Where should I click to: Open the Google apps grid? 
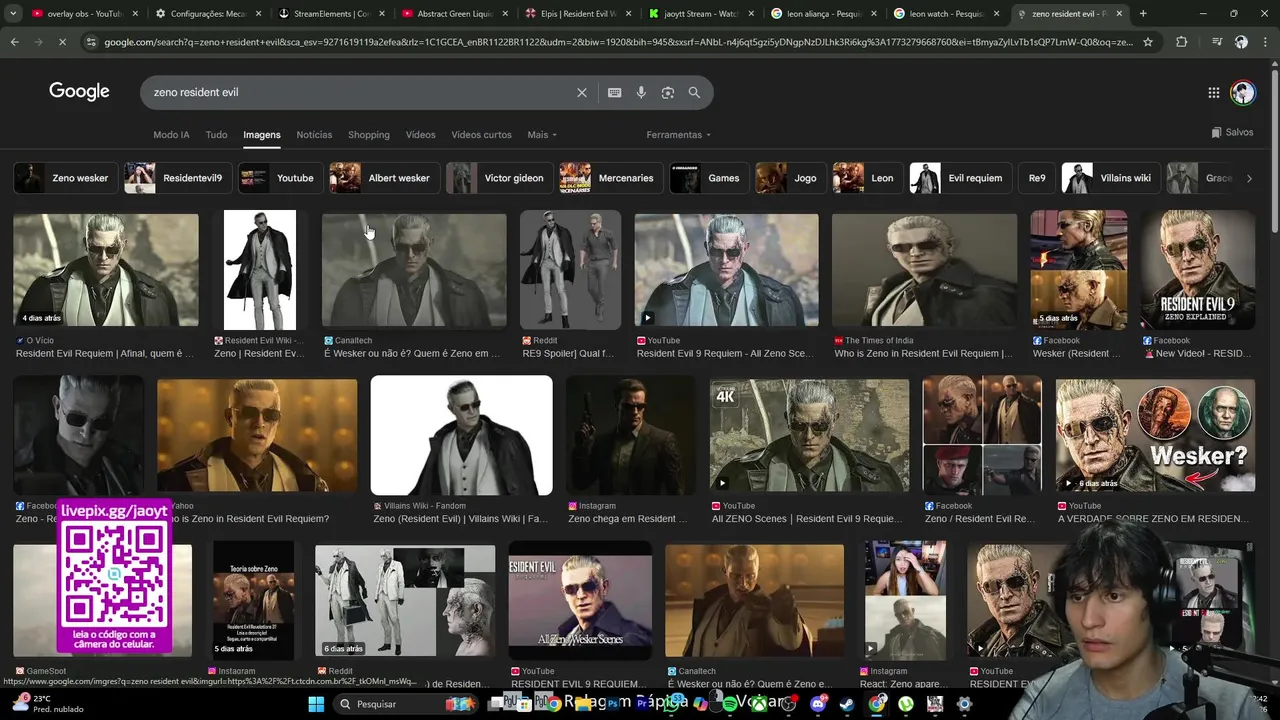[1213, 92]
